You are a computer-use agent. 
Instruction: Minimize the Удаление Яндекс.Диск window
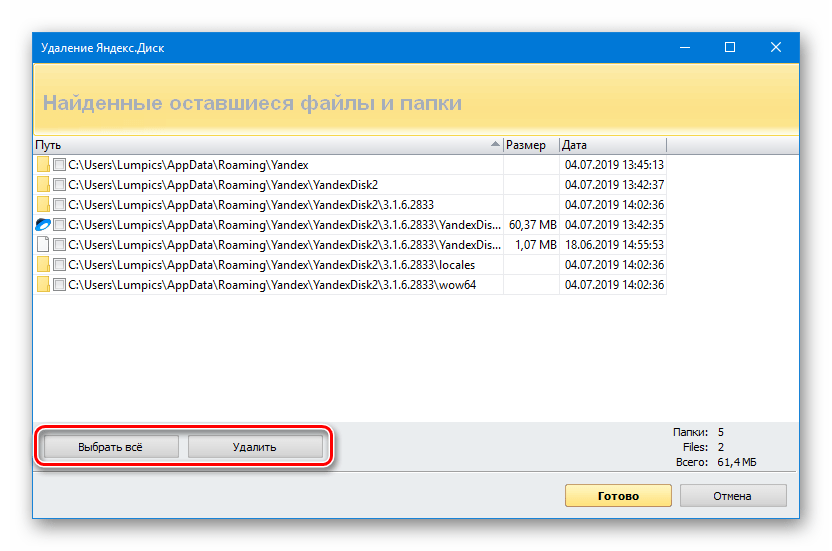pyautogui.click(x=685, y=47)
